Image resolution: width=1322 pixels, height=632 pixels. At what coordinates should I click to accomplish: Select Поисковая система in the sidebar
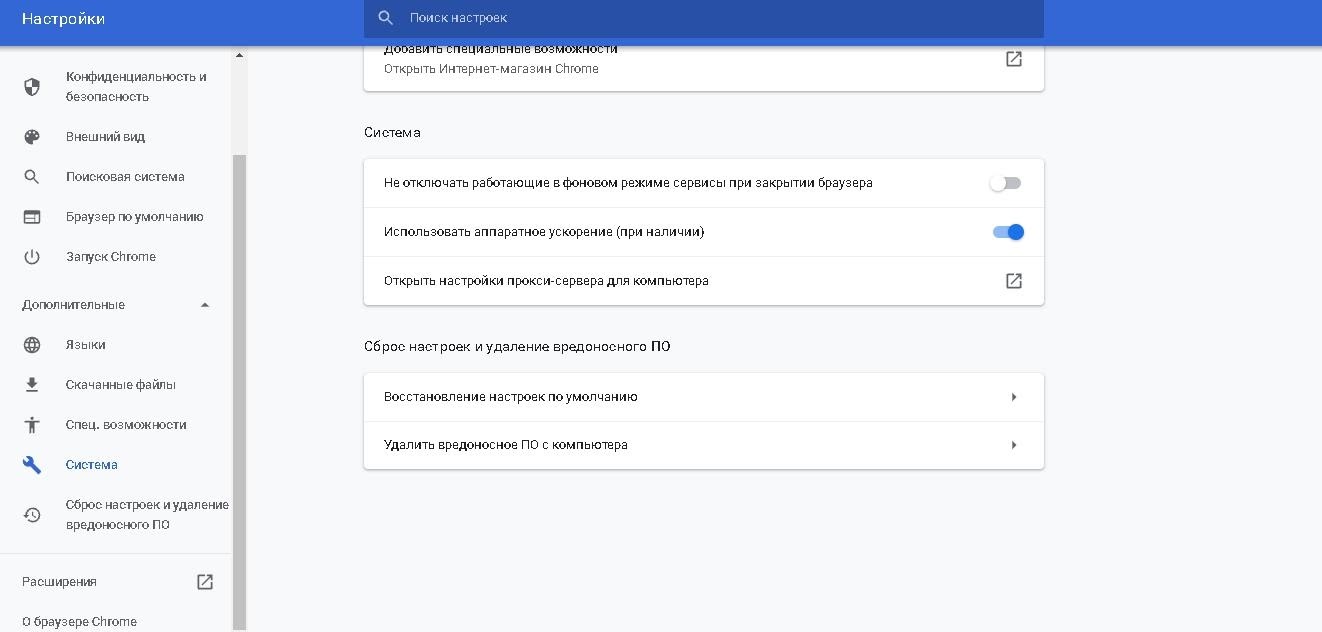(125, 177)
